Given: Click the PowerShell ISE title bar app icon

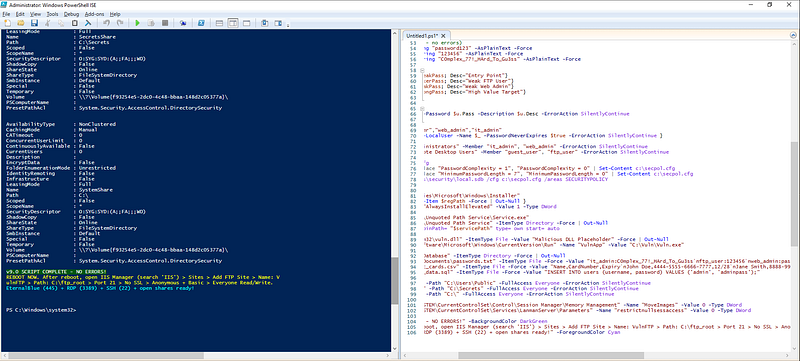Looking at the screenshot, I should pos(4,4).
